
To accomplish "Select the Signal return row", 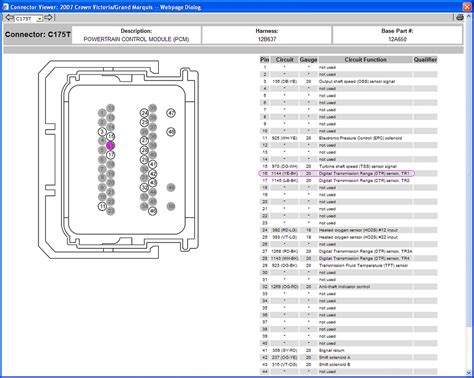I will click(348, 350).
